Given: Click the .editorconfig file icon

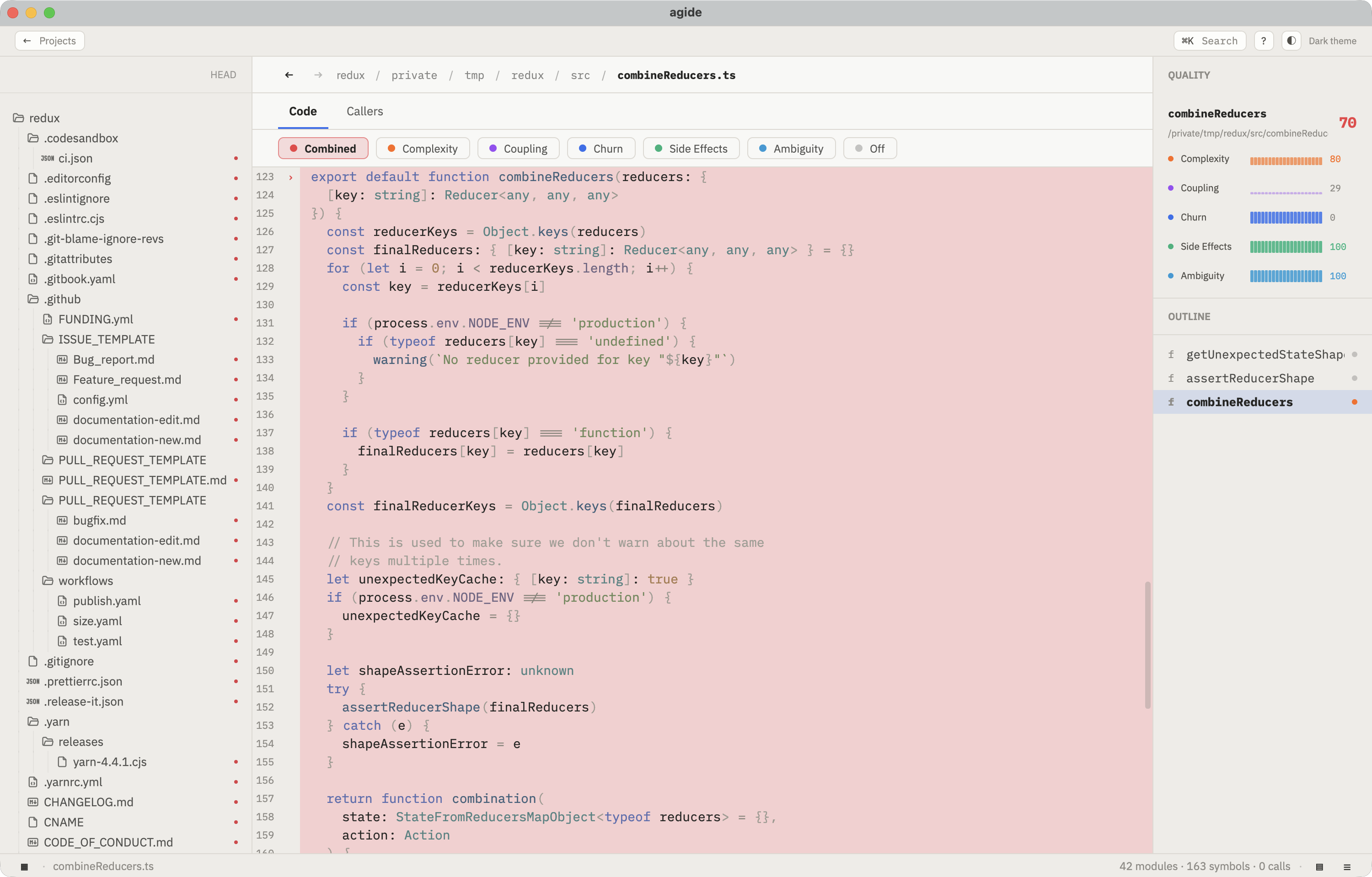Looking at the screenshot, I should [33, 178].
